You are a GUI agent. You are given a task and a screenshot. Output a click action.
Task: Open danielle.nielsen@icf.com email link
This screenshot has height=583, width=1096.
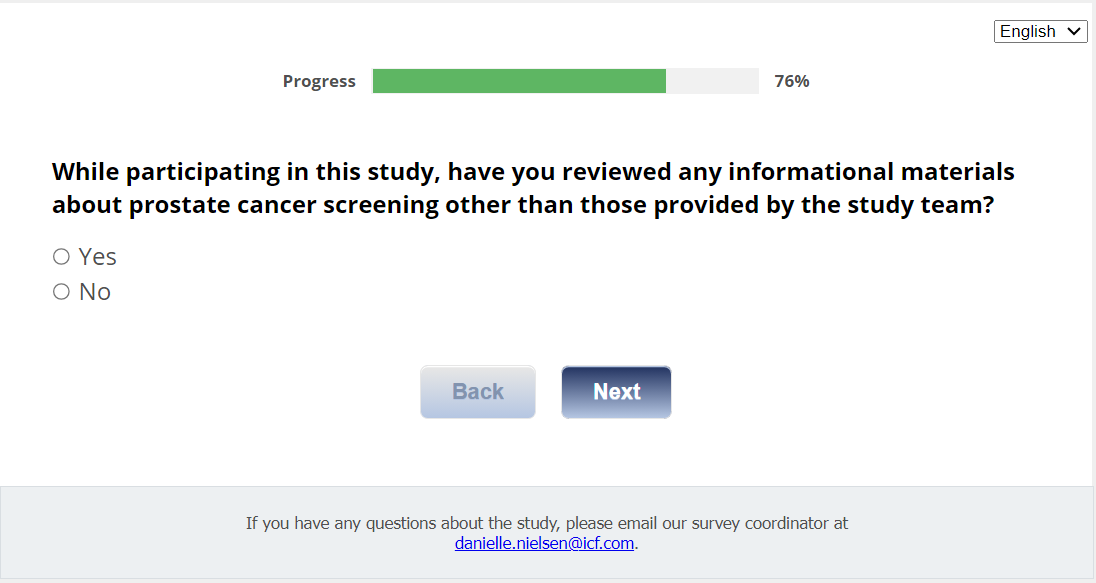(545, 544)
